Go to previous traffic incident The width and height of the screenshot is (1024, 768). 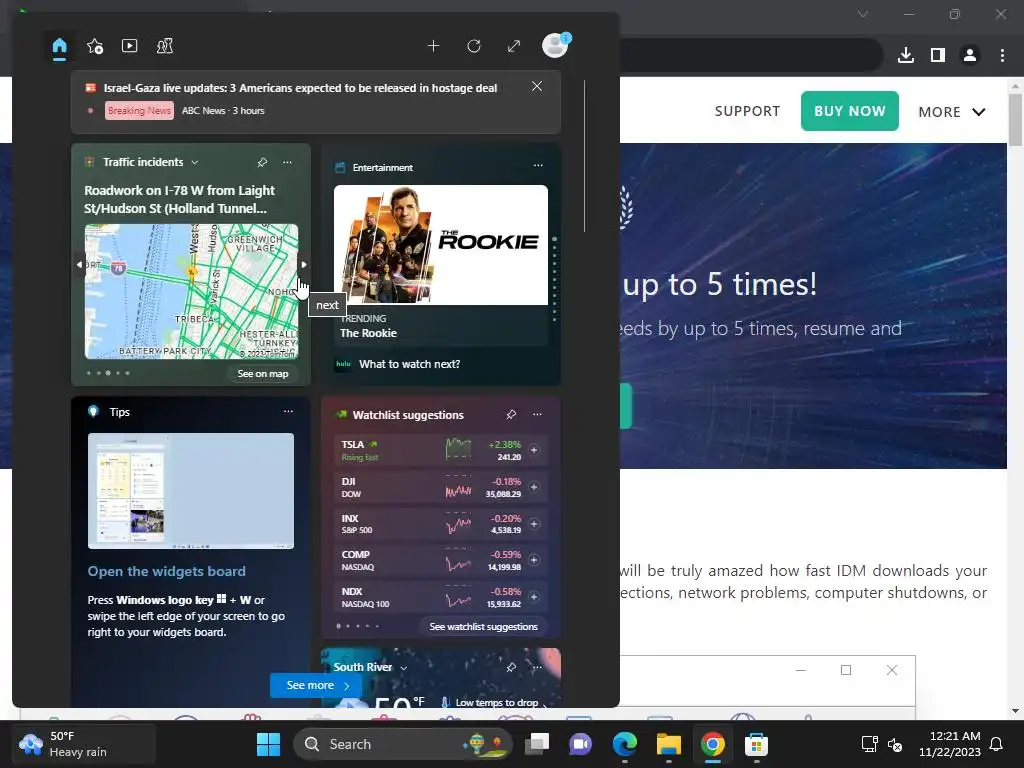pos(79,264)
